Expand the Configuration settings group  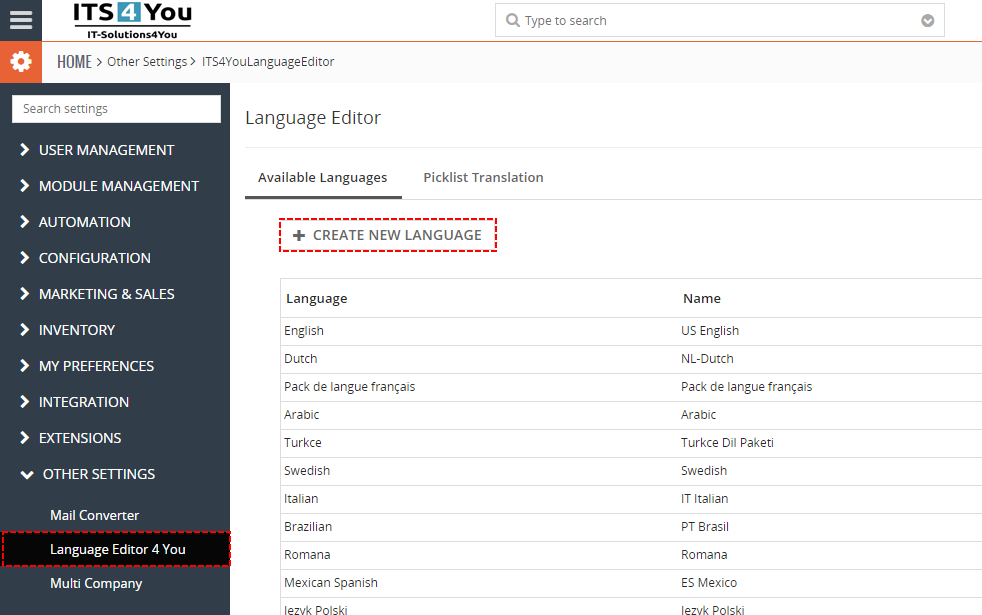point(94,258)
